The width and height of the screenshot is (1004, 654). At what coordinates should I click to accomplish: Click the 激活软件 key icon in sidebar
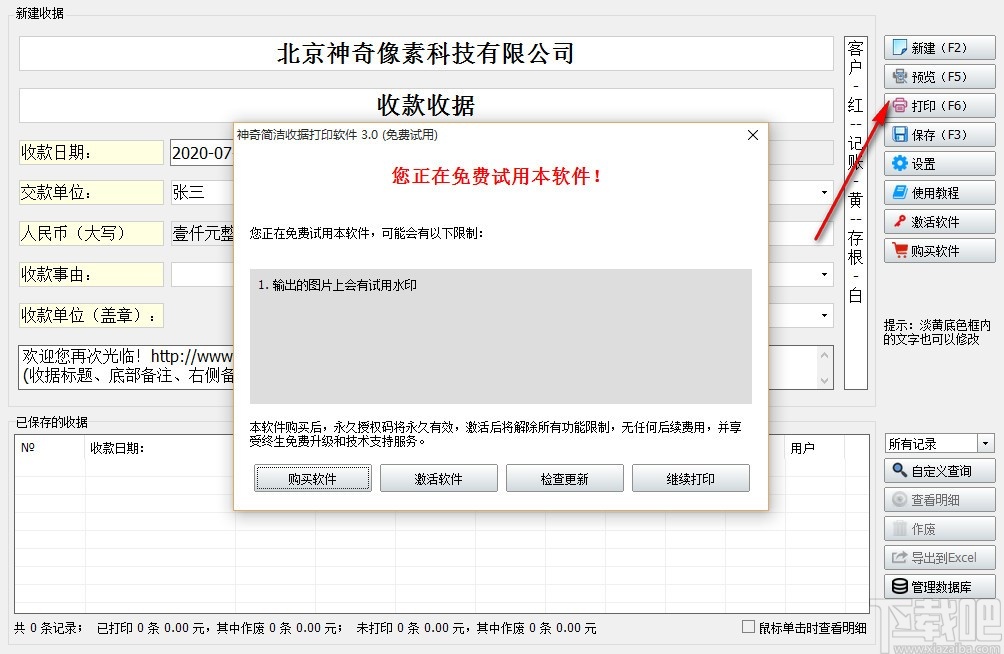(x=939, y=221)
